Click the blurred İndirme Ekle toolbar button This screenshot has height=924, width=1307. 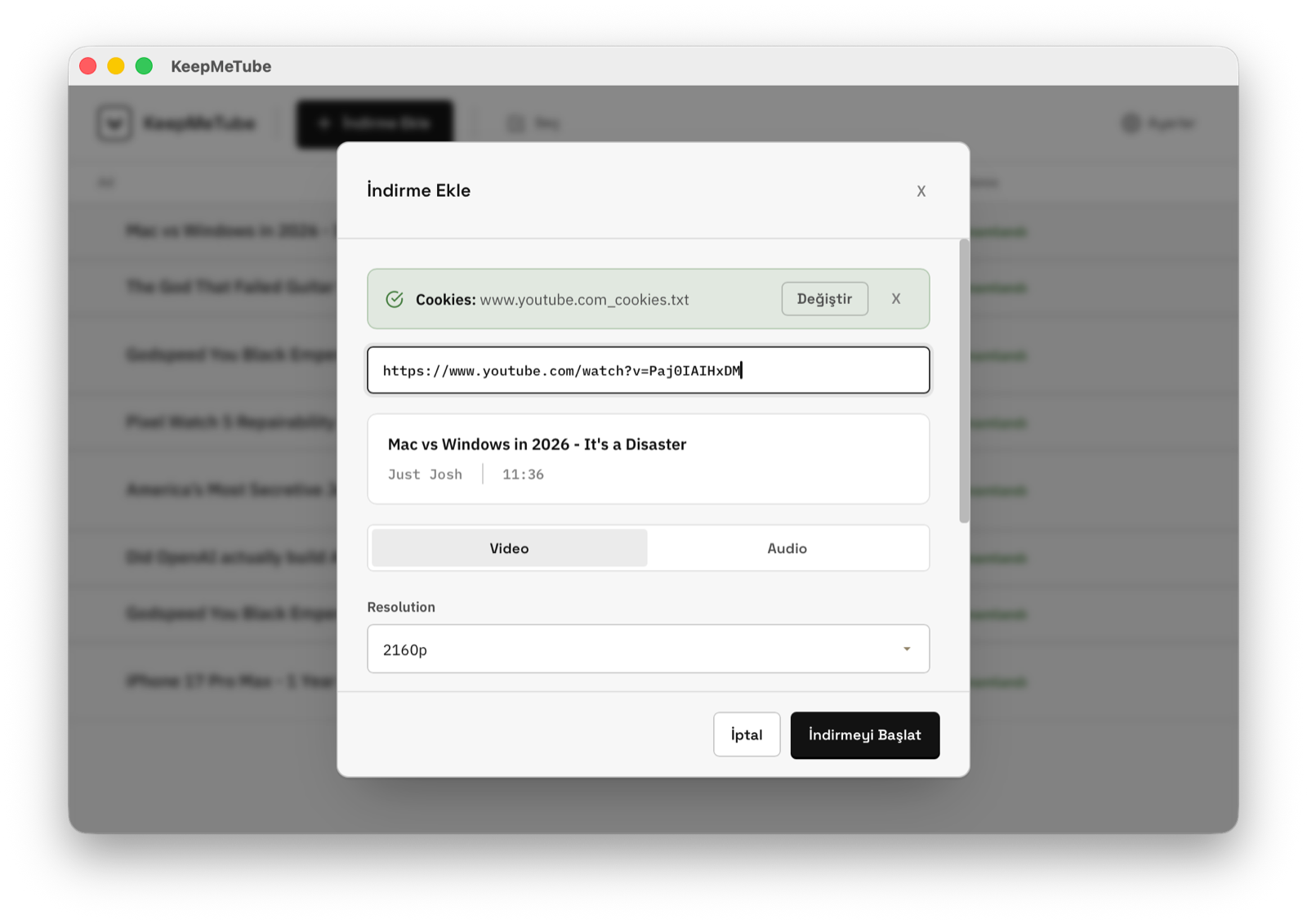point(375,123)
